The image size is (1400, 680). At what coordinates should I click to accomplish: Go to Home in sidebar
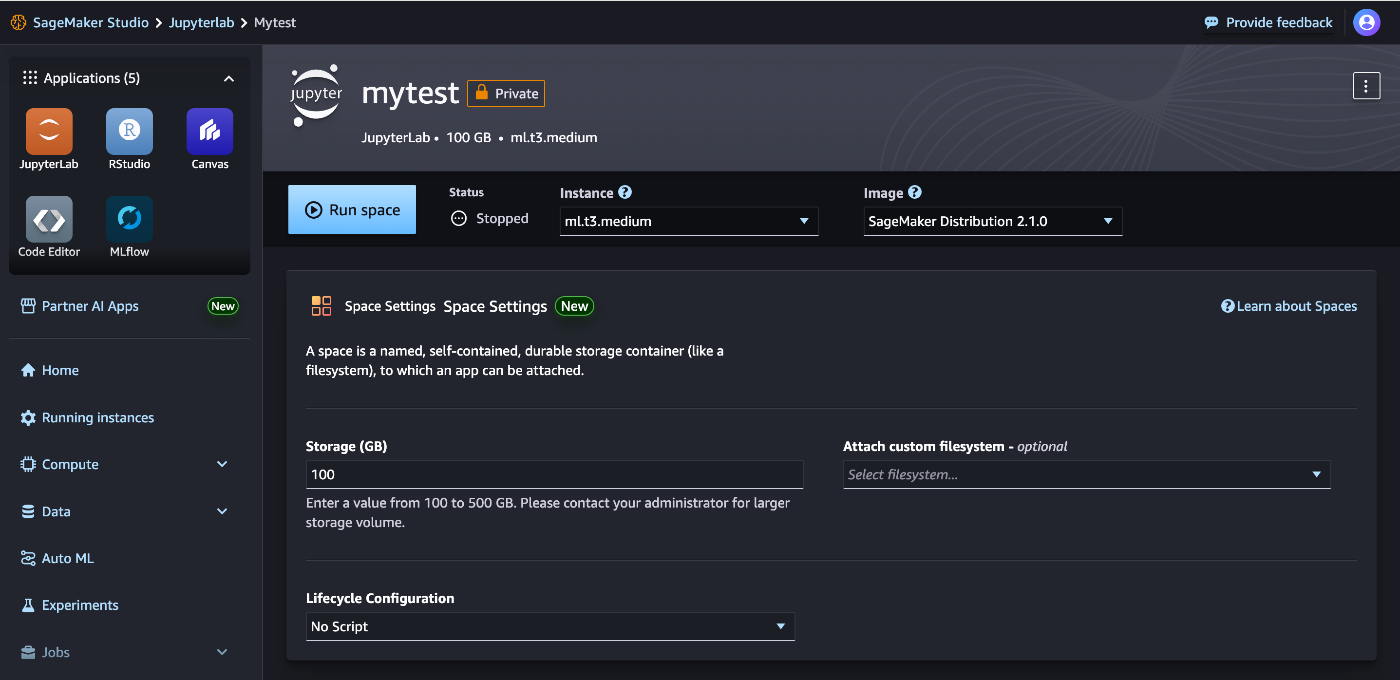(60, 370)
